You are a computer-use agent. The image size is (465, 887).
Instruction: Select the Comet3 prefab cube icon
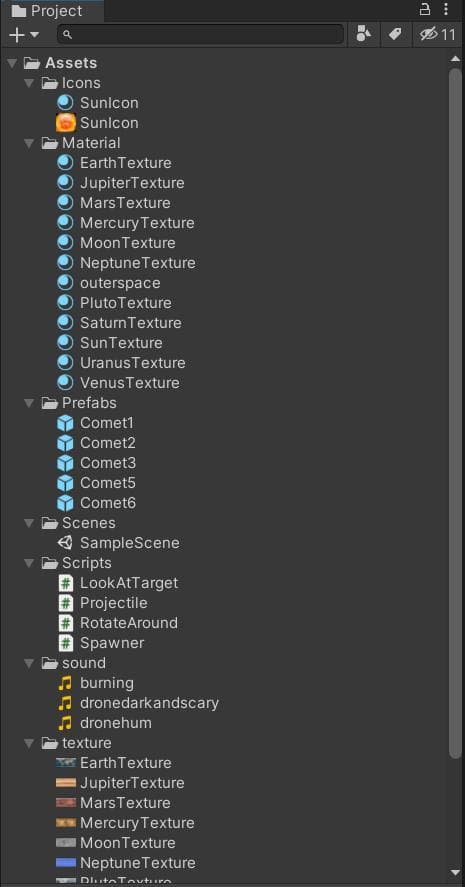point(66,463)
